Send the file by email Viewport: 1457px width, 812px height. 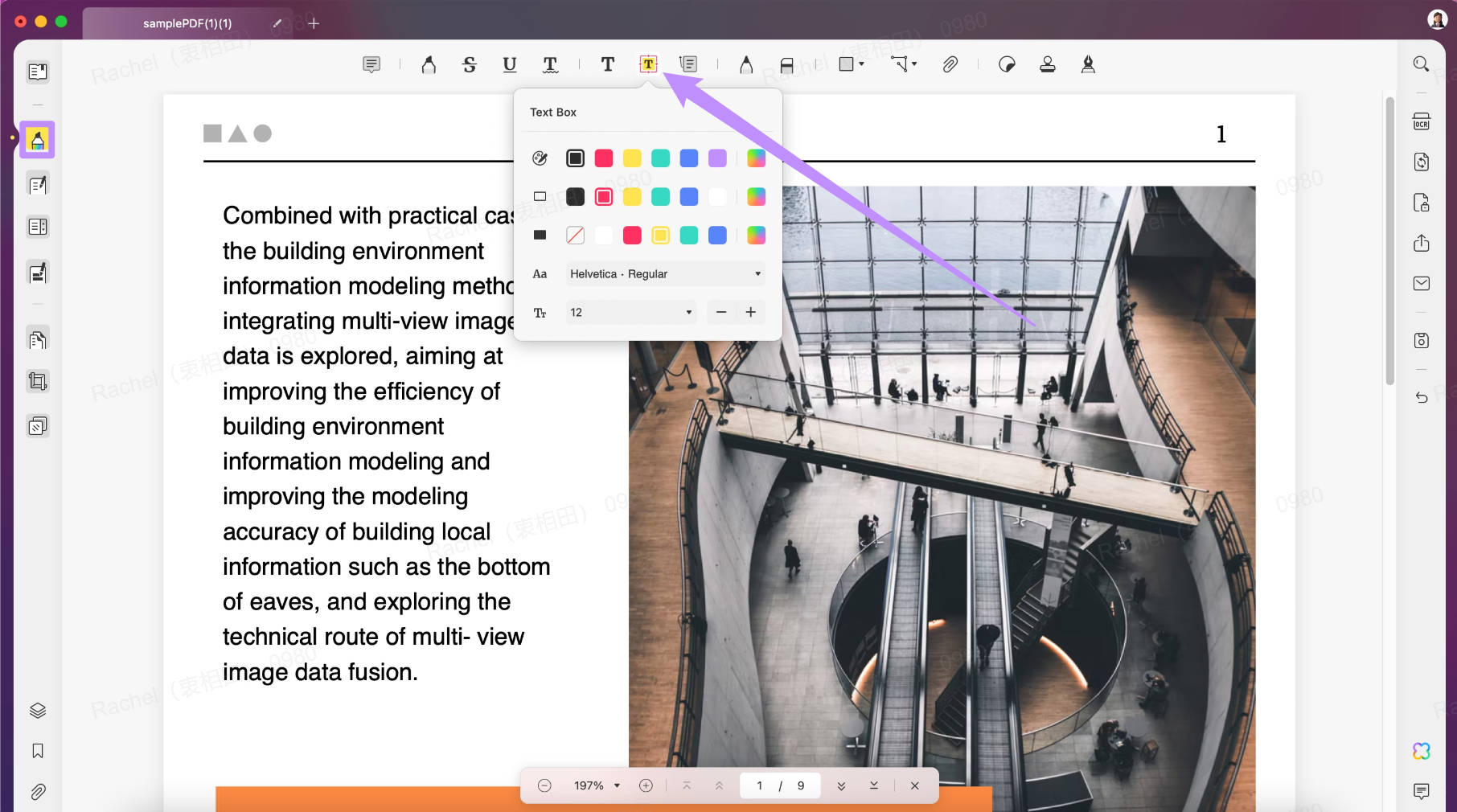(1422, 283)
